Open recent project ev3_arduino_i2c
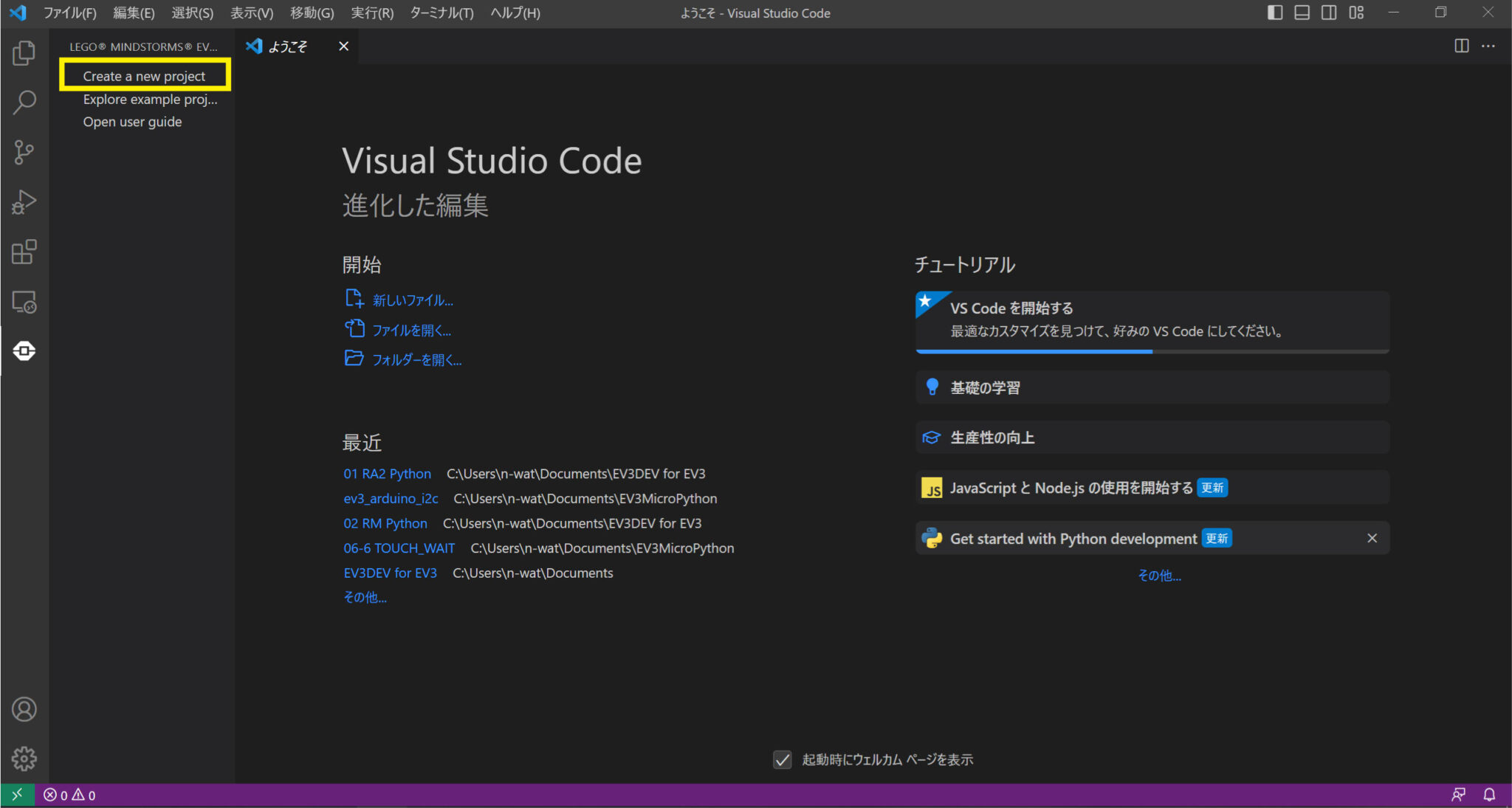The height and width of the screenshot is (808, 1512). (x=391, y=499)
